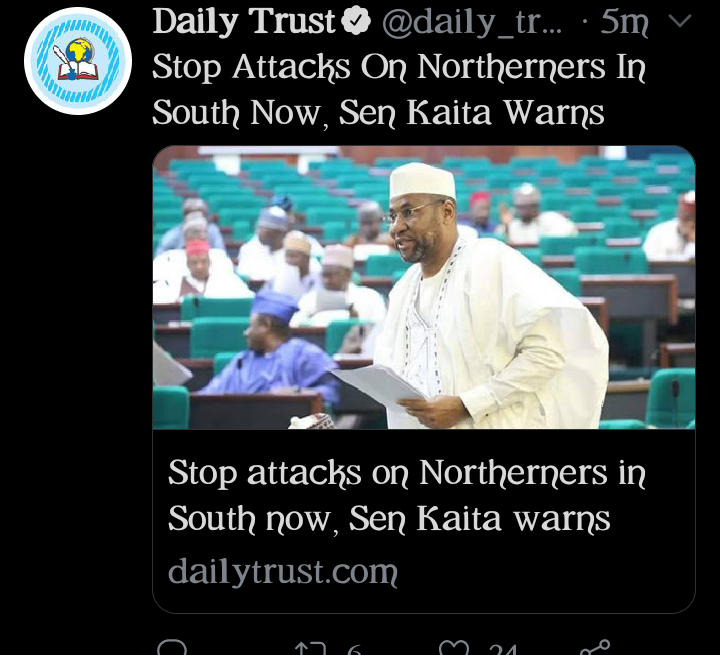The width and height of the screenshot is (720, 655).
Task: Open the reply speech bubble icon
Action: click(x=172, y=648)
